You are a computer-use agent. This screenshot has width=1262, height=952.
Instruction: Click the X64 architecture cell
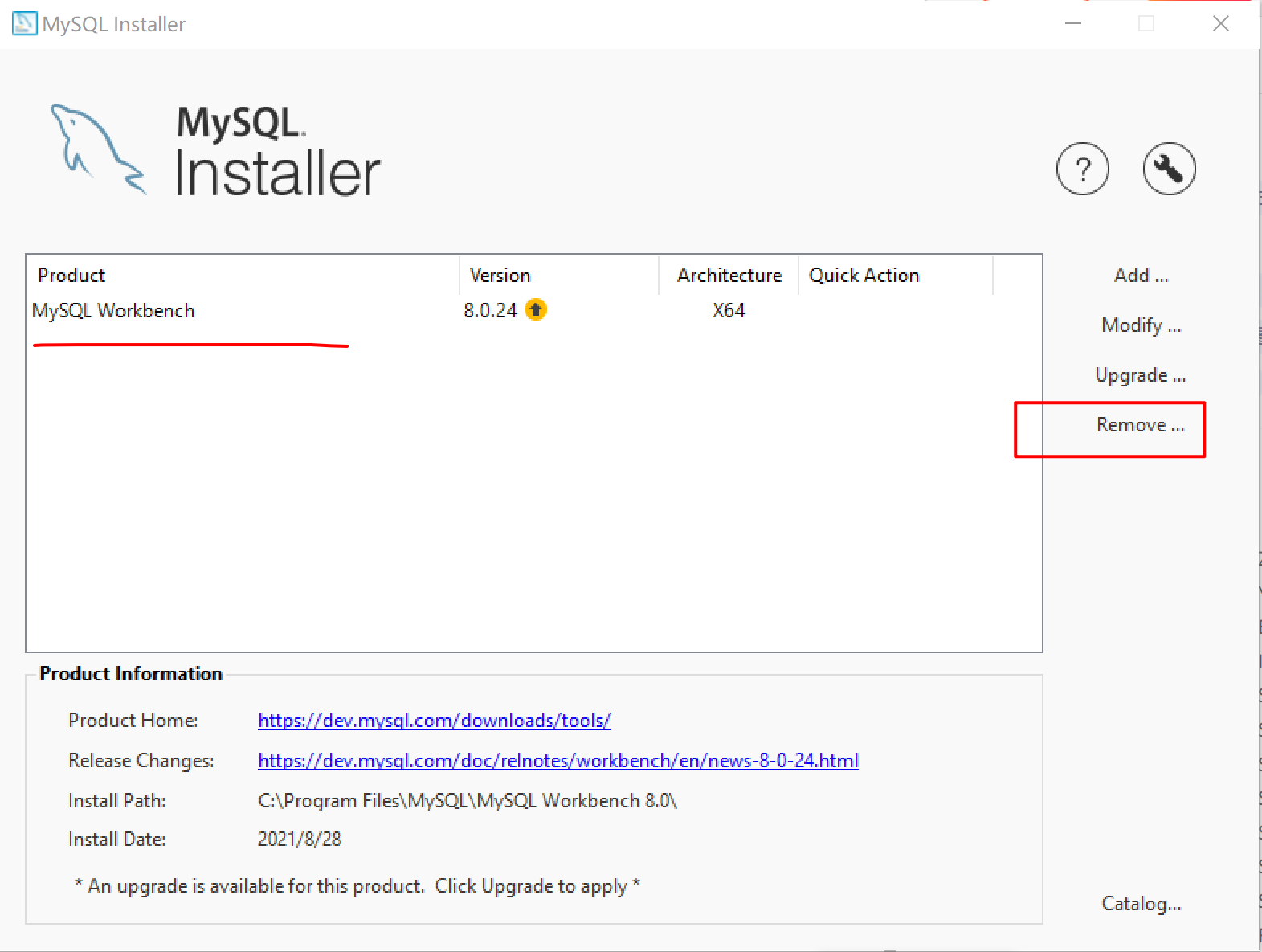729,311
